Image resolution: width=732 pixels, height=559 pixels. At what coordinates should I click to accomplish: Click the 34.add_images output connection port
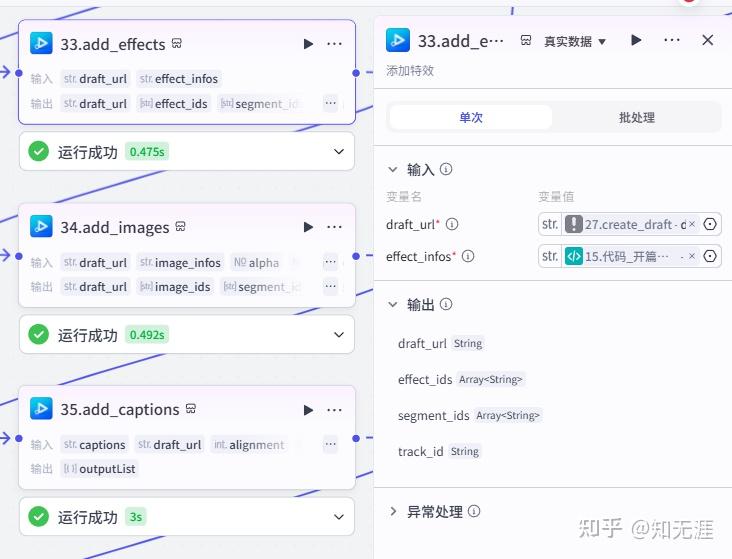(x=356, y=256)
